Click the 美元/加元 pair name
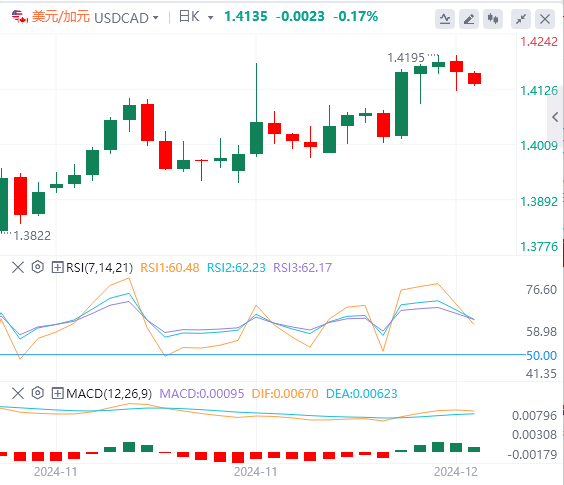This screenshot has height=485, width=564. pos(60,17)
